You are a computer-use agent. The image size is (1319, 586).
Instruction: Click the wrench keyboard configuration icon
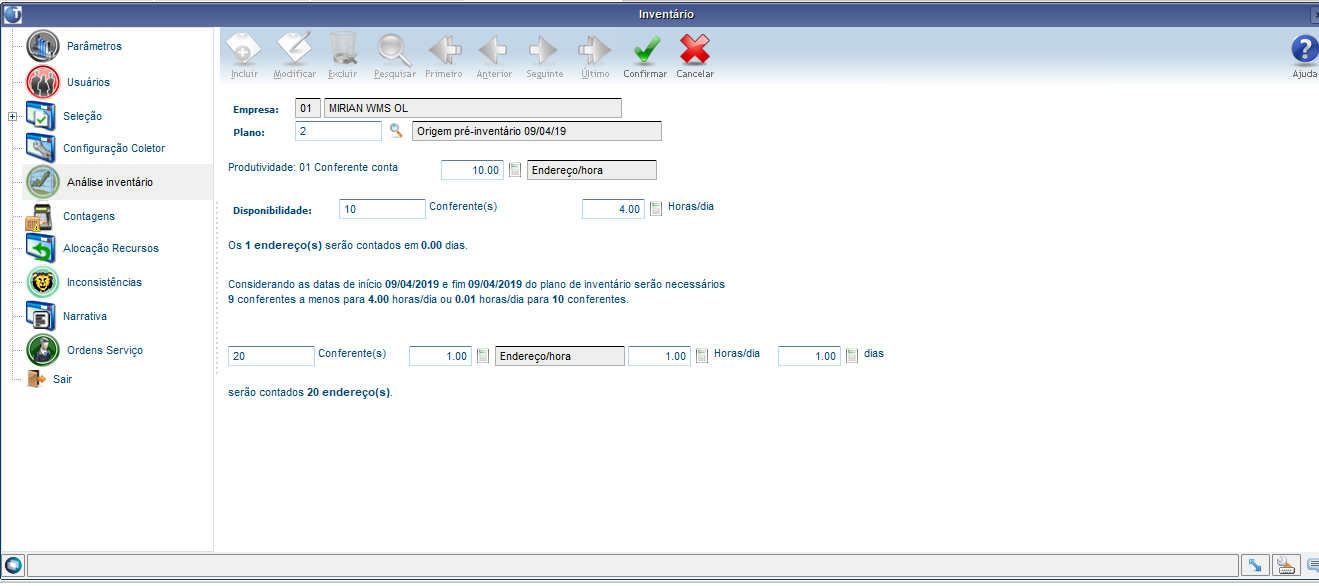pyautogui.click(x=1287, y=565)
